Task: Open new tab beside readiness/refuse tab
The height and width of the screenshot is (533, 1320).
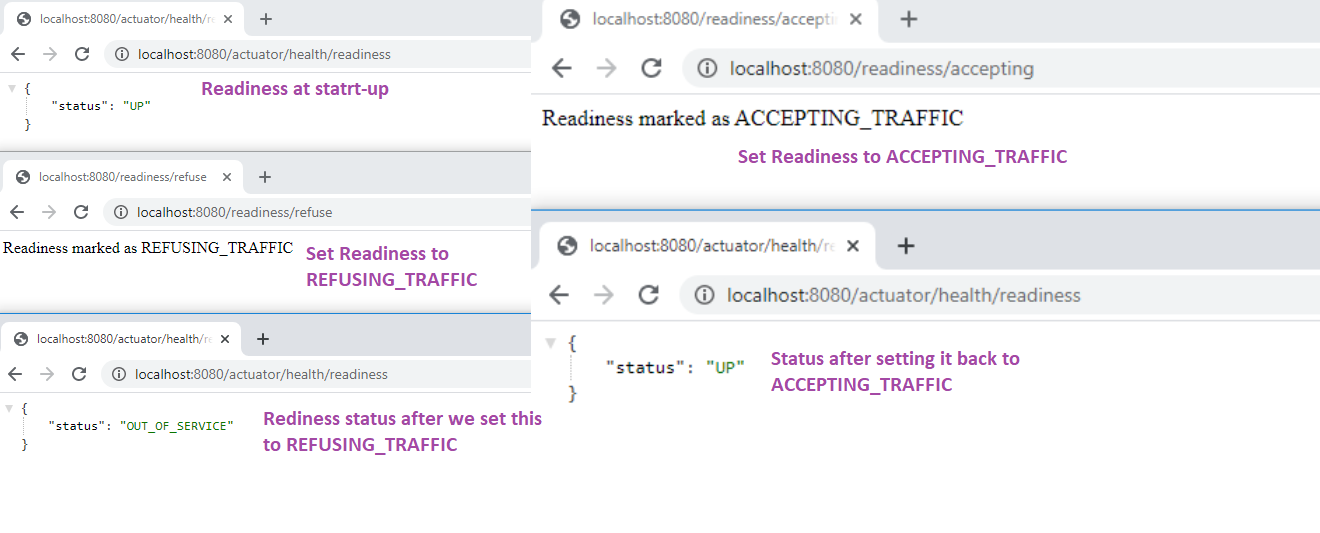Action: tap(265, 177)
